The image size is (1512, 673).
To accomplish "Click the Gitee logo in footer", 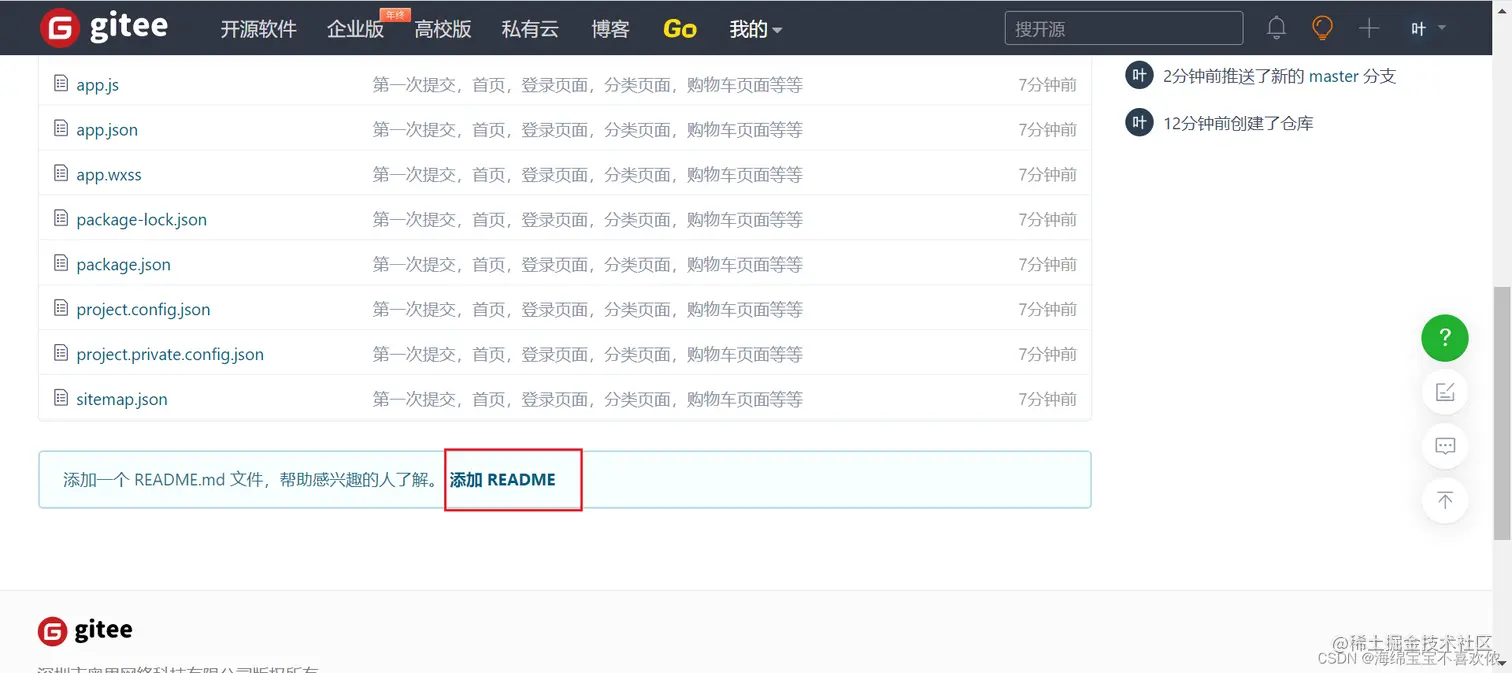I will tap(85, 631).
